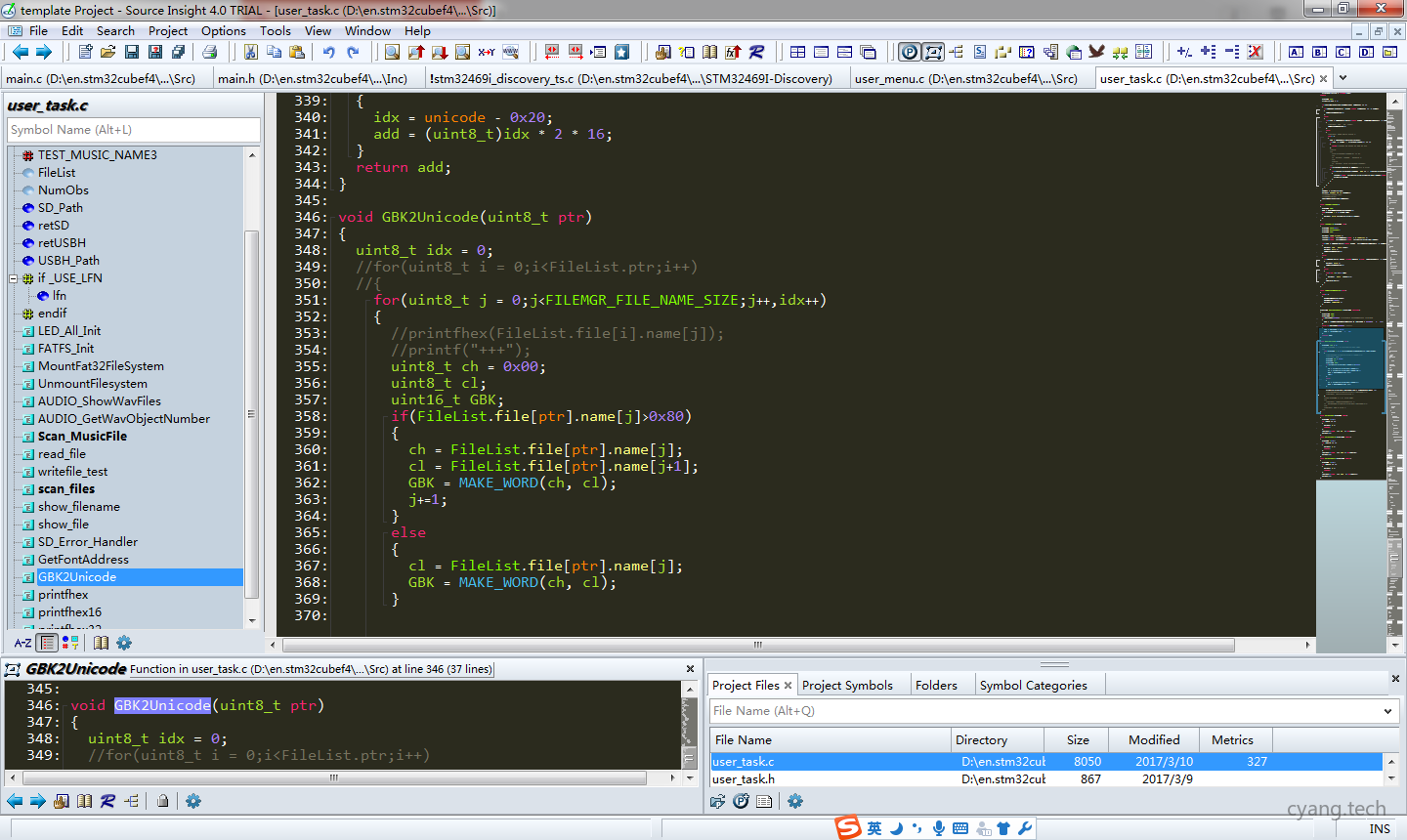Open the file tabs overflow dropdown chevron

coord(1343,78)
